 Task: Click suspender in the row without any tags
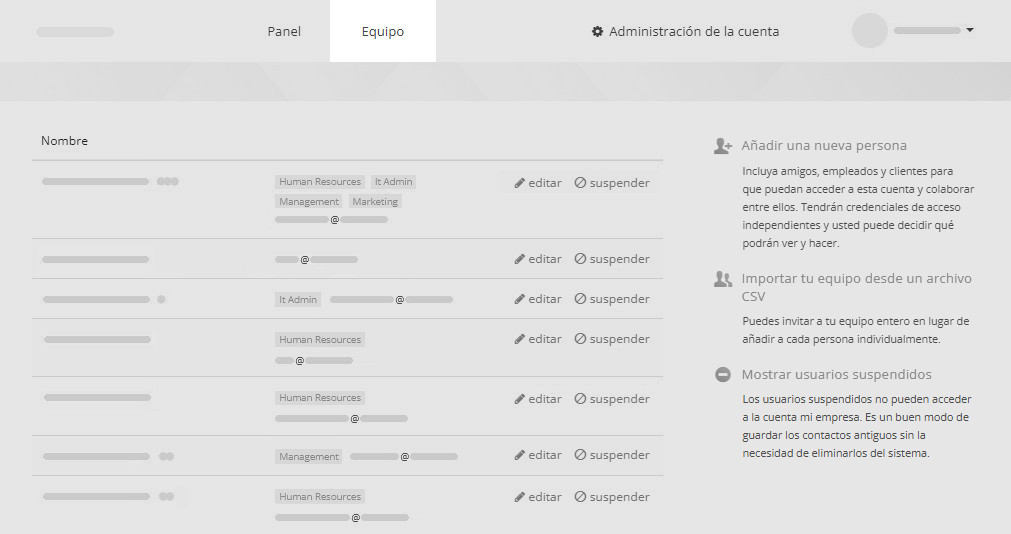[612, 259]
